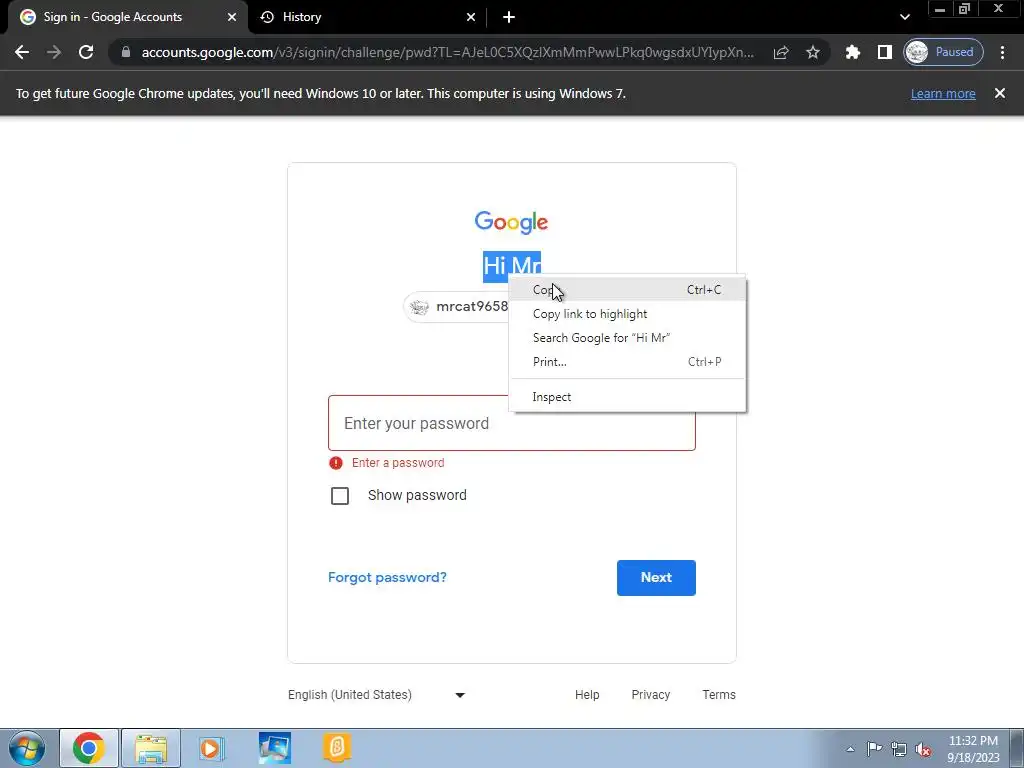Screen dimensions: 1024x768
Task: Open the Learn more link
Action: click(943, 93)
